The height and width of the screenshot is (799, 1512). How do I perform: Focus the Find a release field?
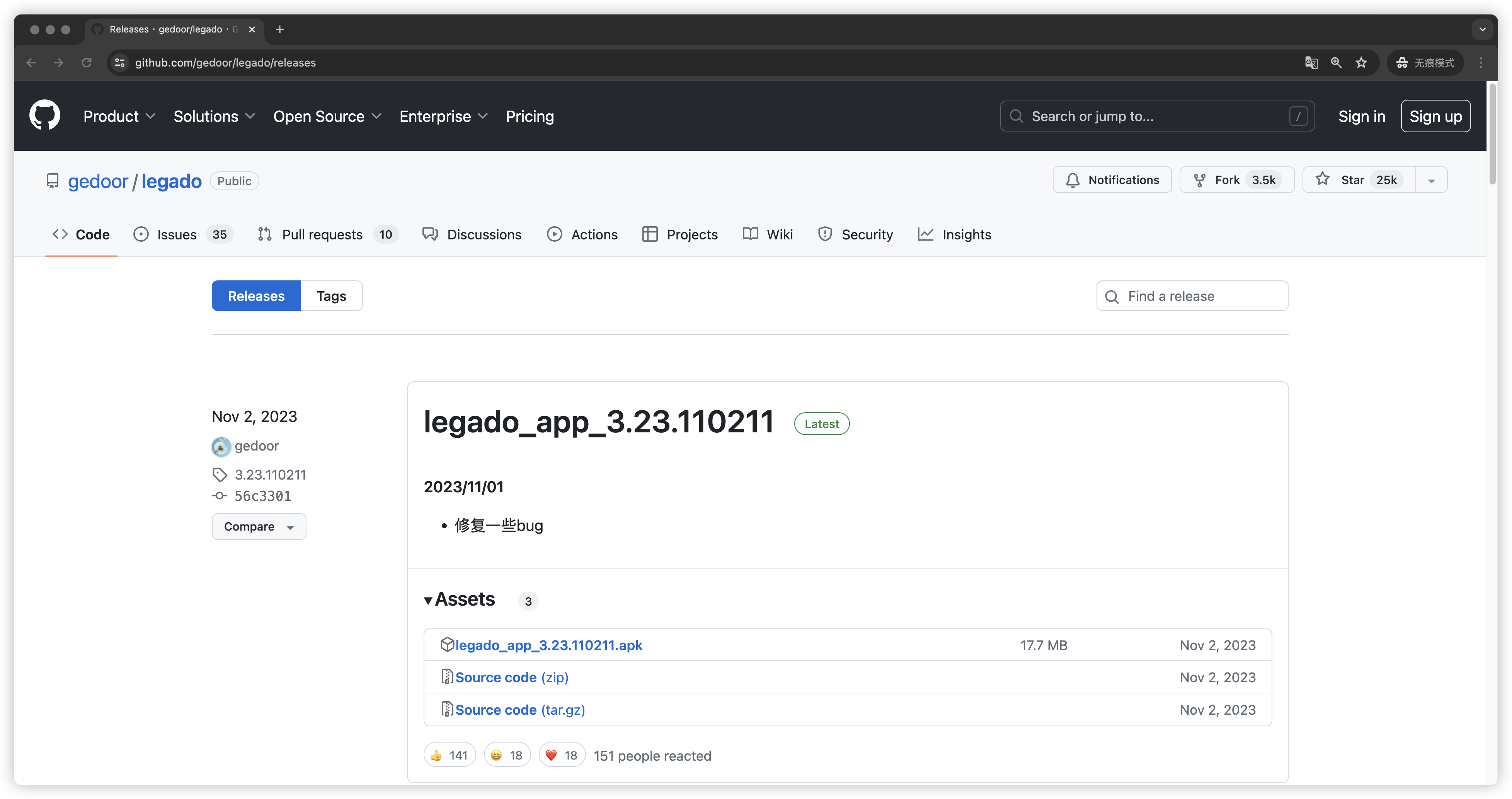coord(1192,296)
